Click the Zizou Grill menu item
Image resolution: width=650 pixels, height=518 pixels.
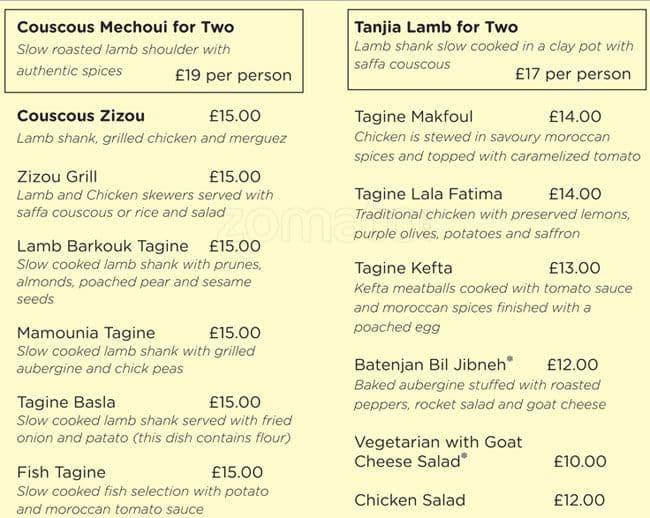point(57,177)
